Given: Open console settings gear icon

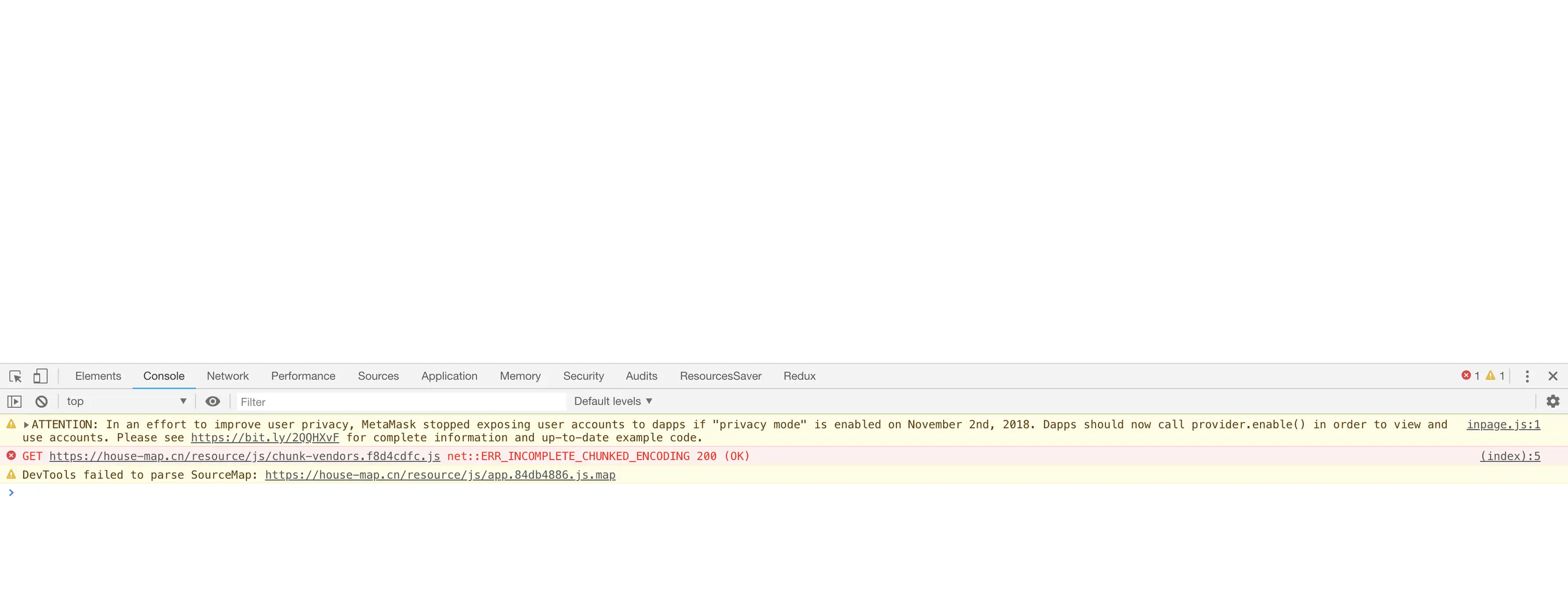Looking at the screenshot, I should tap(1553, 402).
